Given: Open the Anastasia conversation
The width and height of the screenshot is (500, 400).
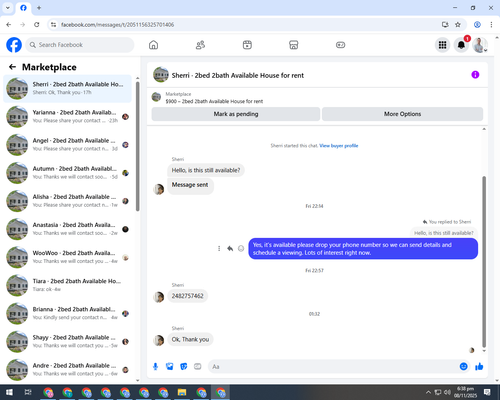Looking at the screenshot, I should [67, 229].
